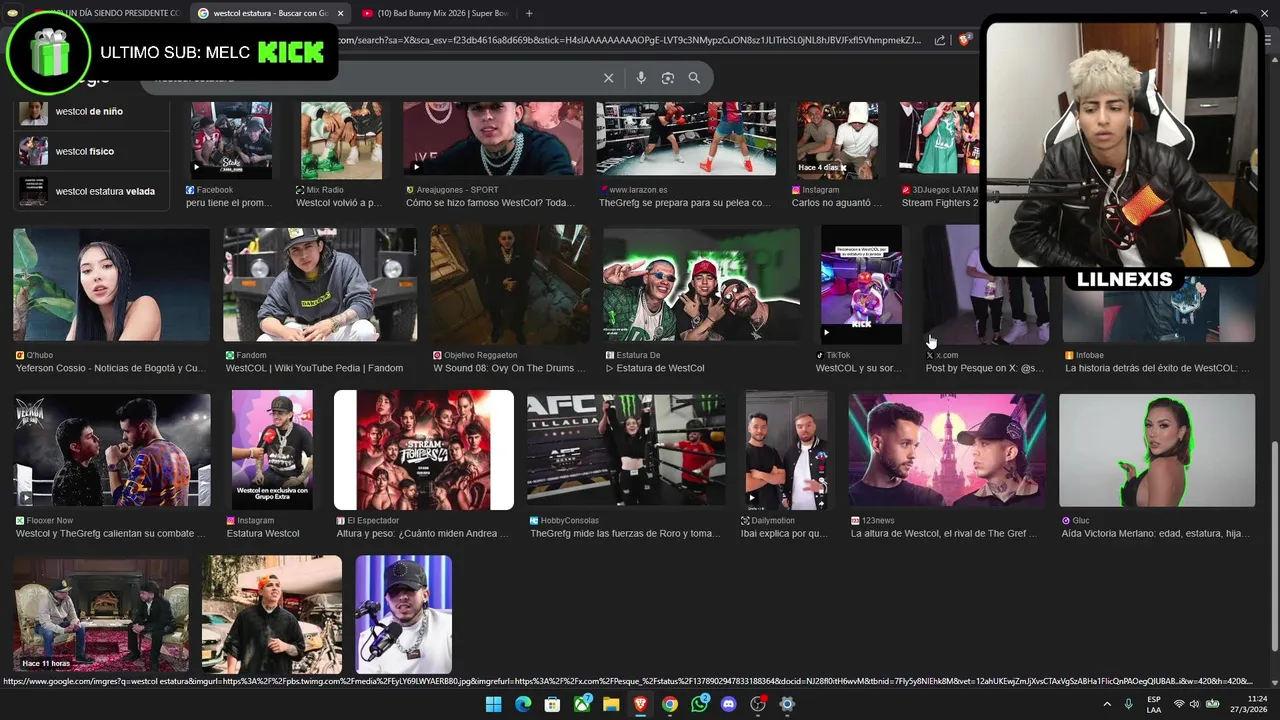Open the podcast microphone image thumbnail

[404, 614]
